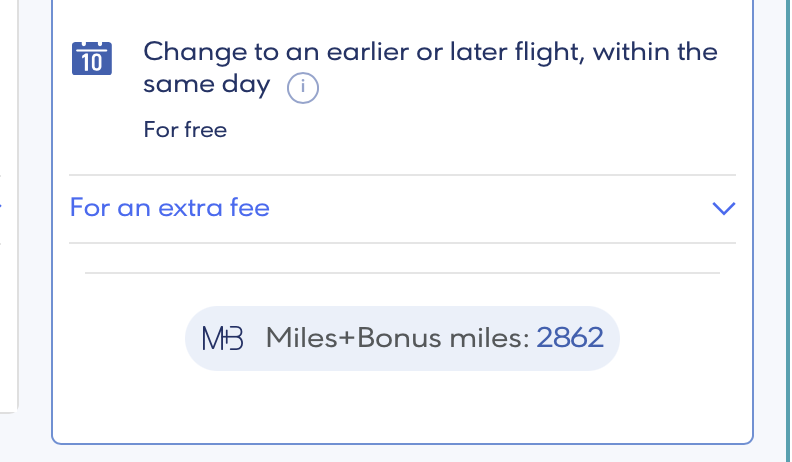Click the "same day" text line
The image size is (792, 462).
click(x=206, y=85)
